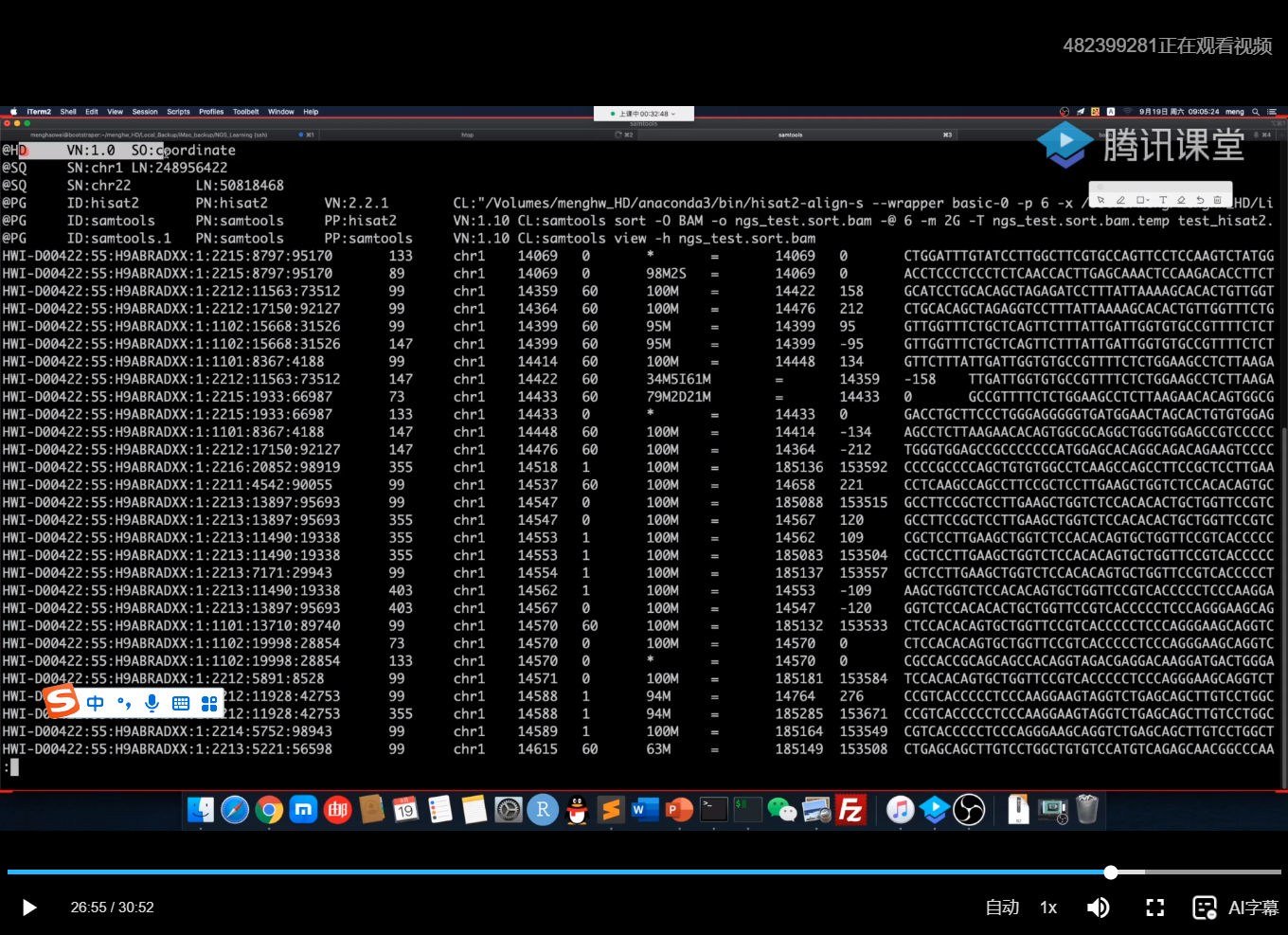Click the PN:hisat2 text
The image size is (1288, 935).
[231, 204]
